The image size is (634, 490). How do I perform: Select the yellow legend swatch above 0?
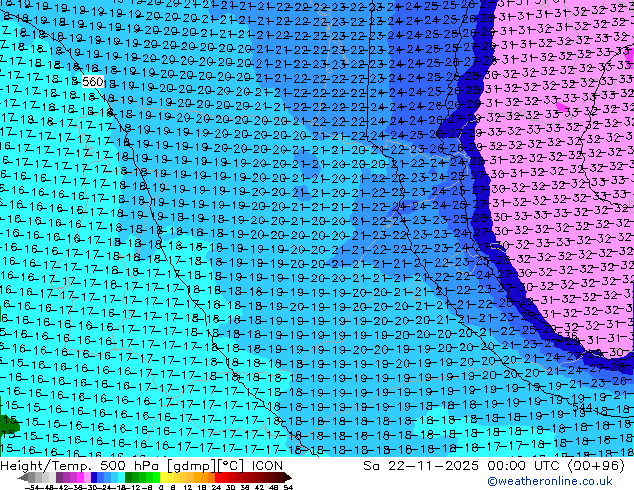click(x=164, y=478)
